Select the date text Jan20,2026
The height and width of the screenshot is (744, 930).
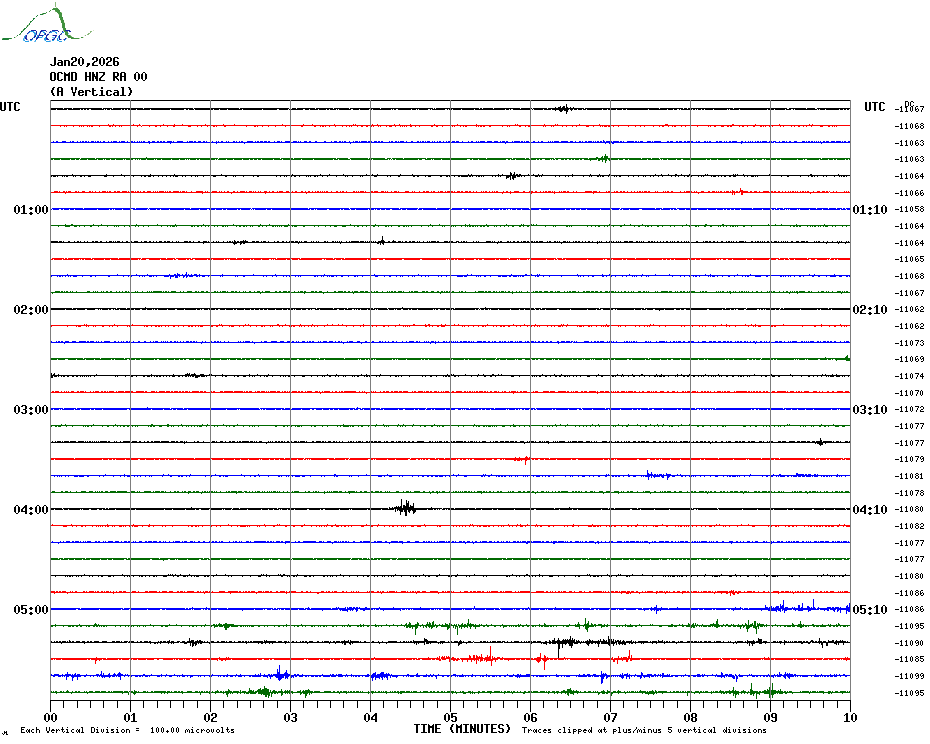coord(84,62)
